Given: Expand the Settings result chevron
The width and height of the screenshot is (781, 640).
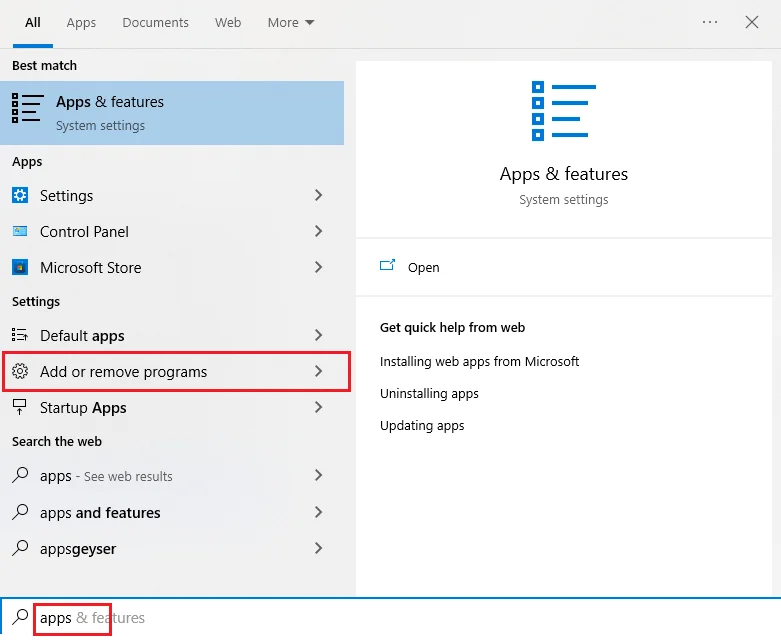Looking at the screenshot, I should [319, 195].
